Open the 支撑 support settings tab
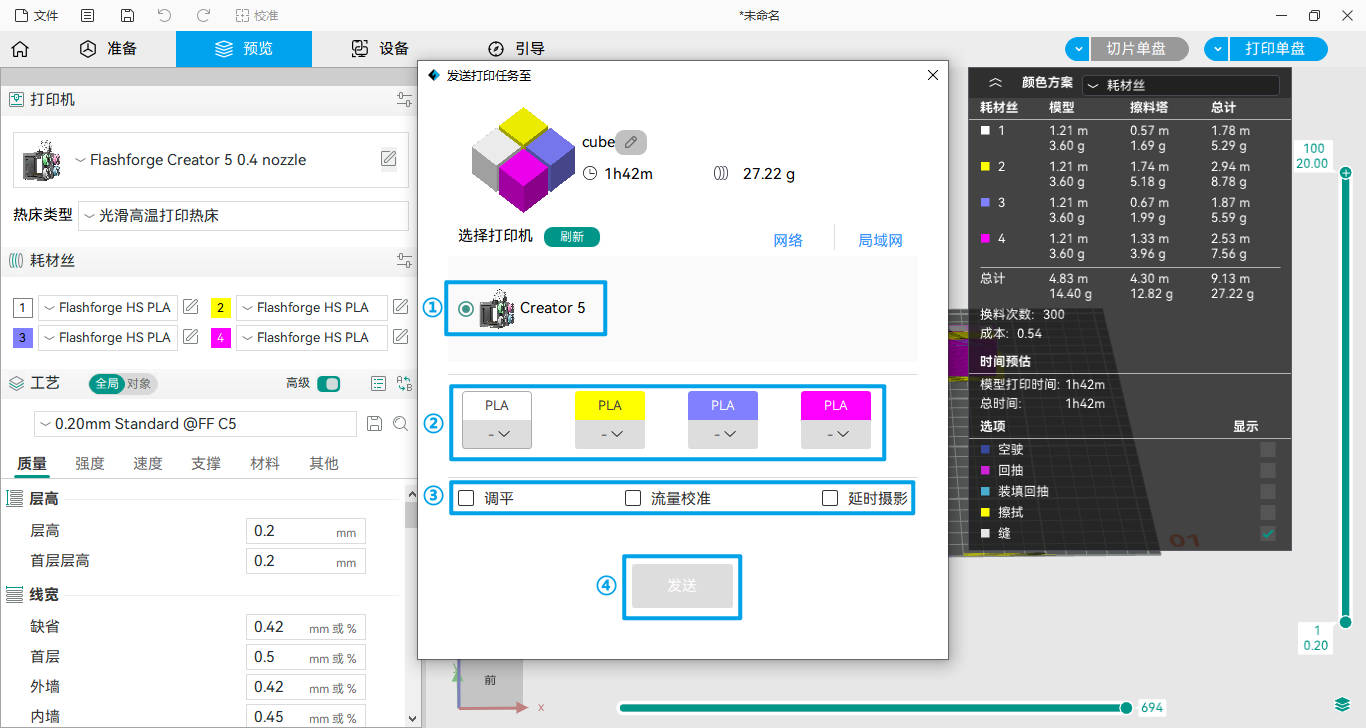This screenshot has height=728, width=1366. tap(206, 464)
